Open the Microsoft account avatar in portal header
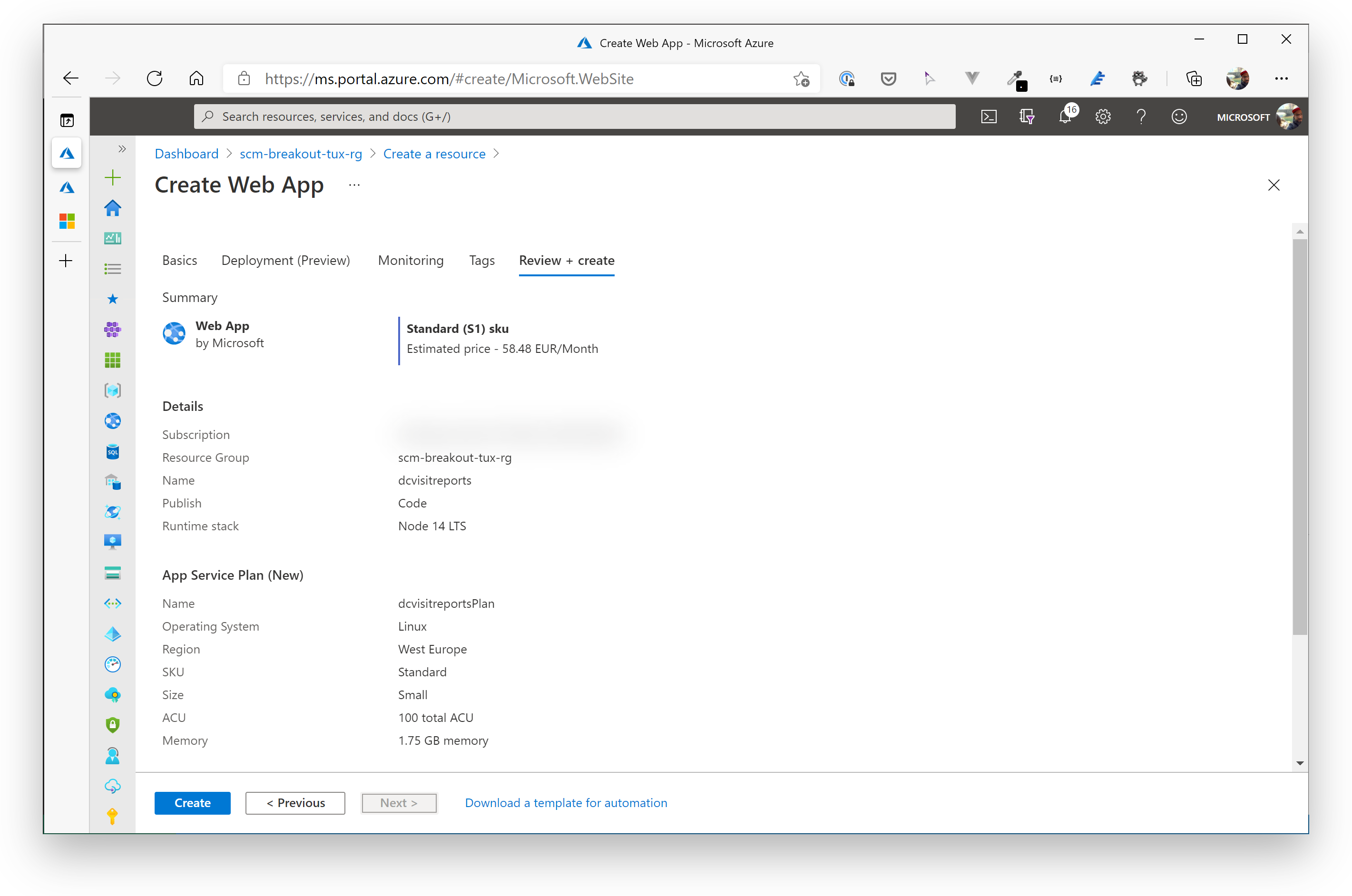1352x896 pixels. click(x=1289, y=117)
